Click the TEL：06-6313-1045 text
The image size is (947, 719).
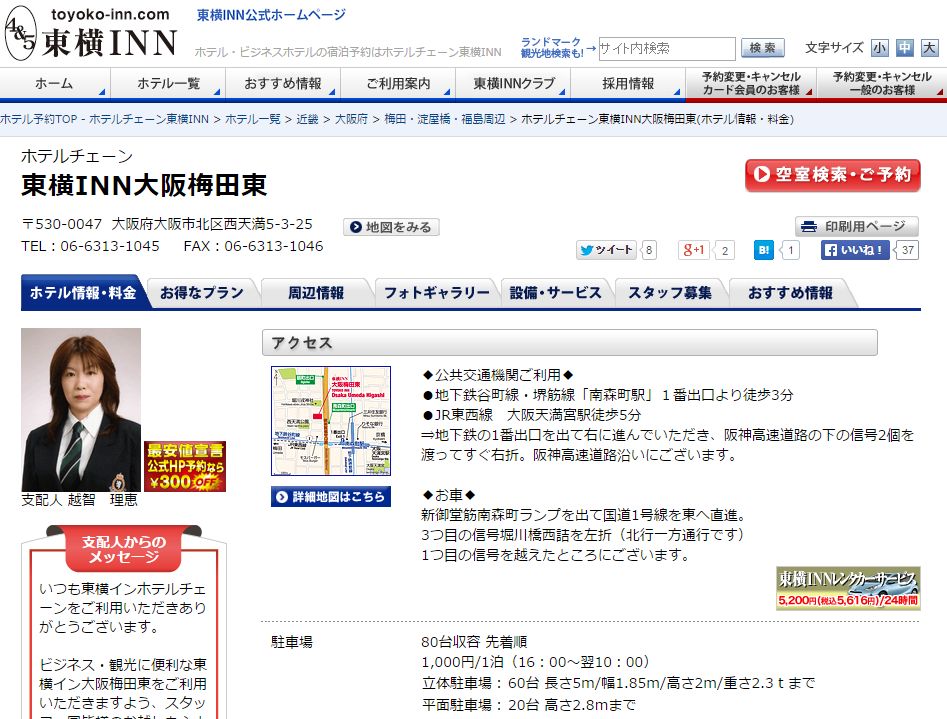pos(91,246)
